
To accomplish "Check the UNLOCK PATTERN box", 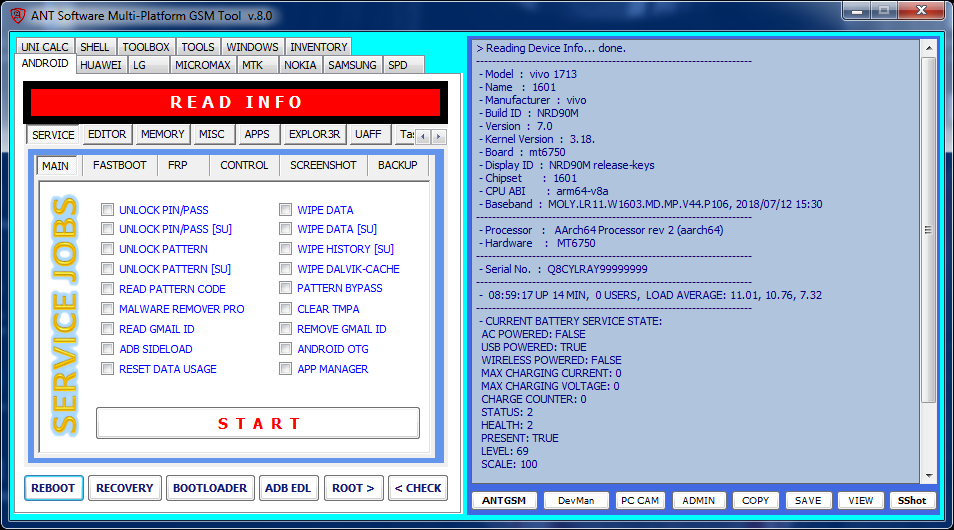I will tap(108, 249).
